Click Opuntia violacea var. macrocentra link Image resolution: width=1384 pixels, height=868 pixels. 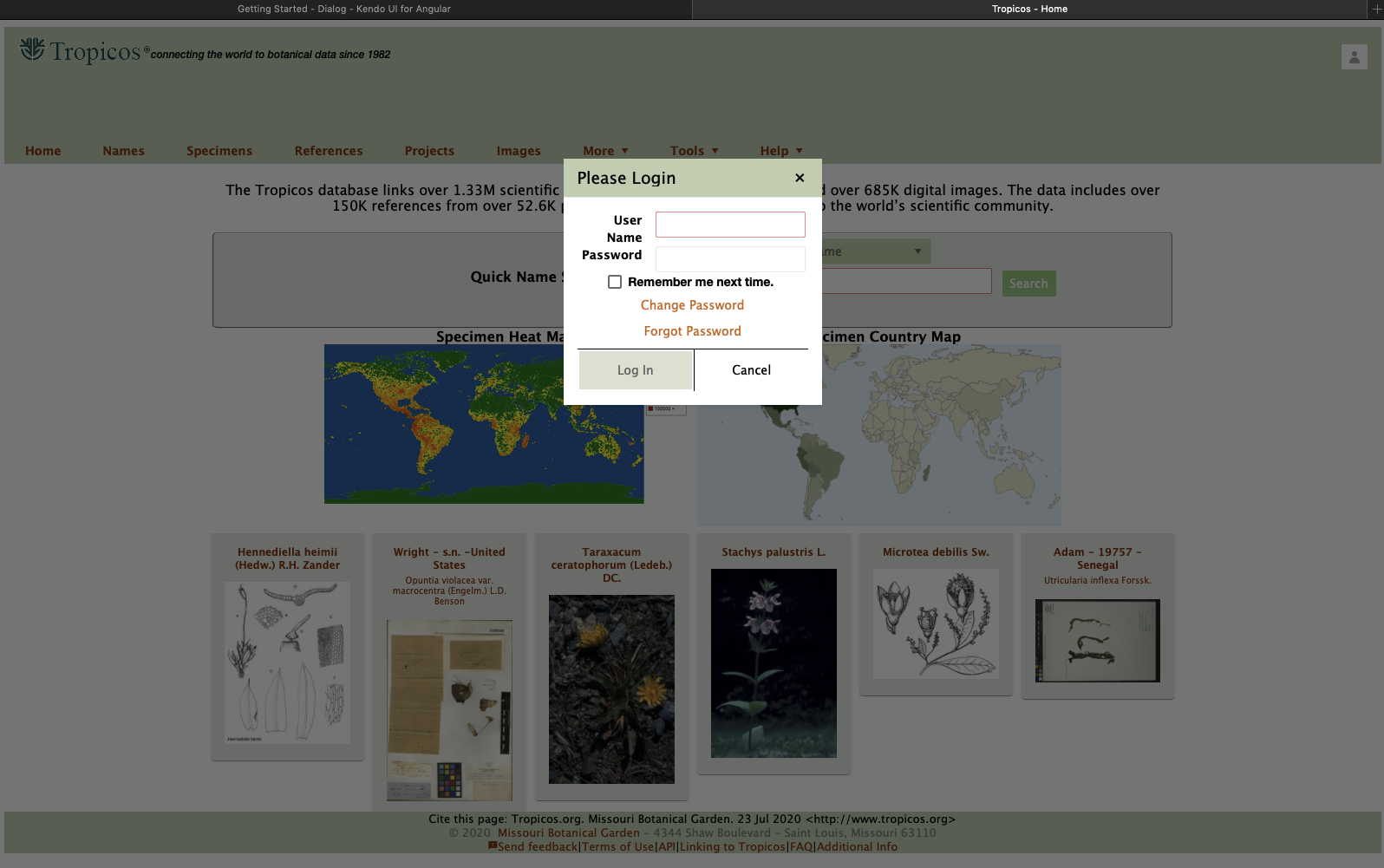449,591
